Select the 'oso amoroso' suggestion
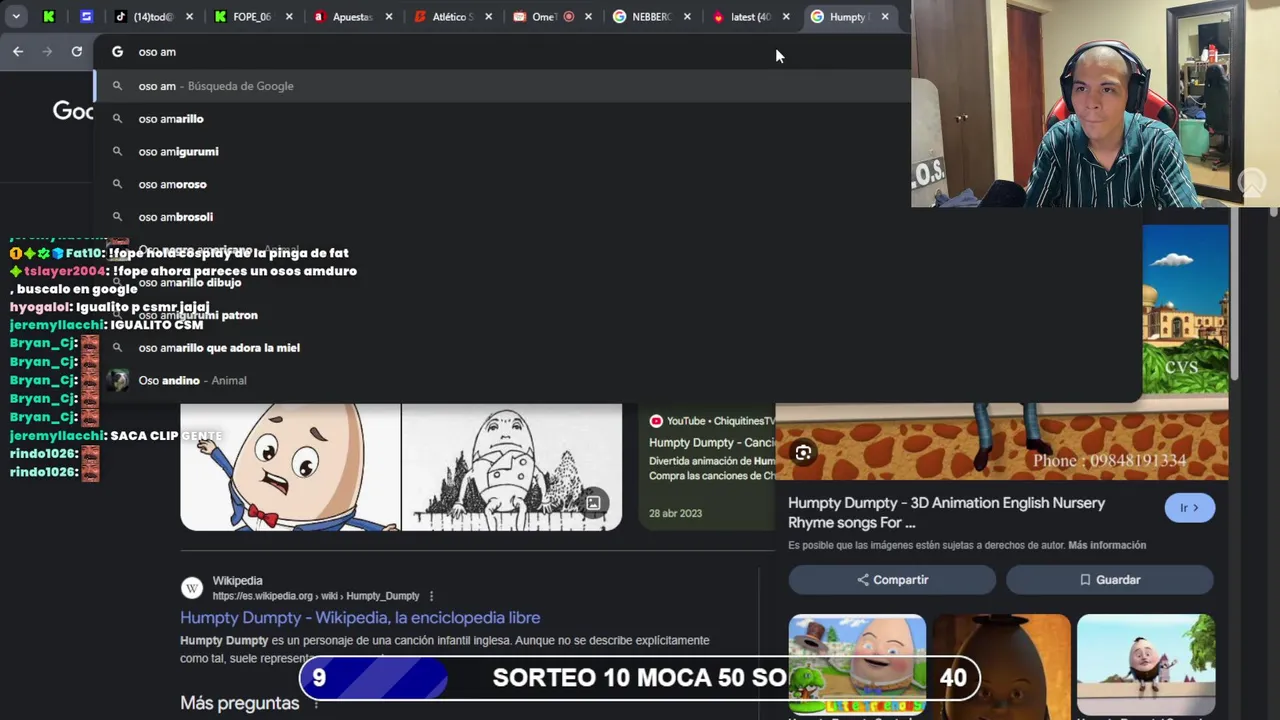1280x720 pixels. 502,184
